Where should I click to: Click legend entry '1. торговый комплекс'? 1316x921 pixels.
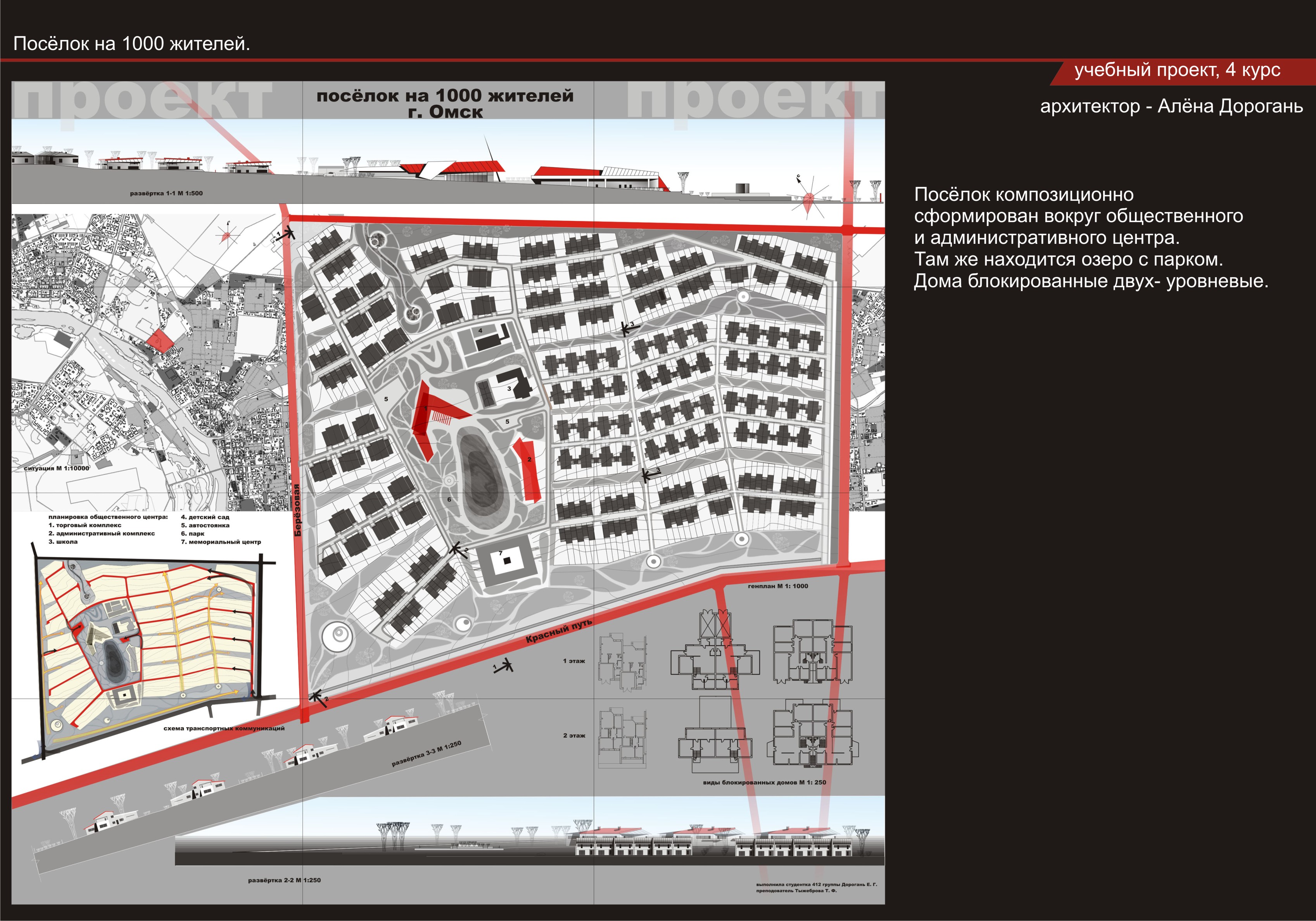85,525
